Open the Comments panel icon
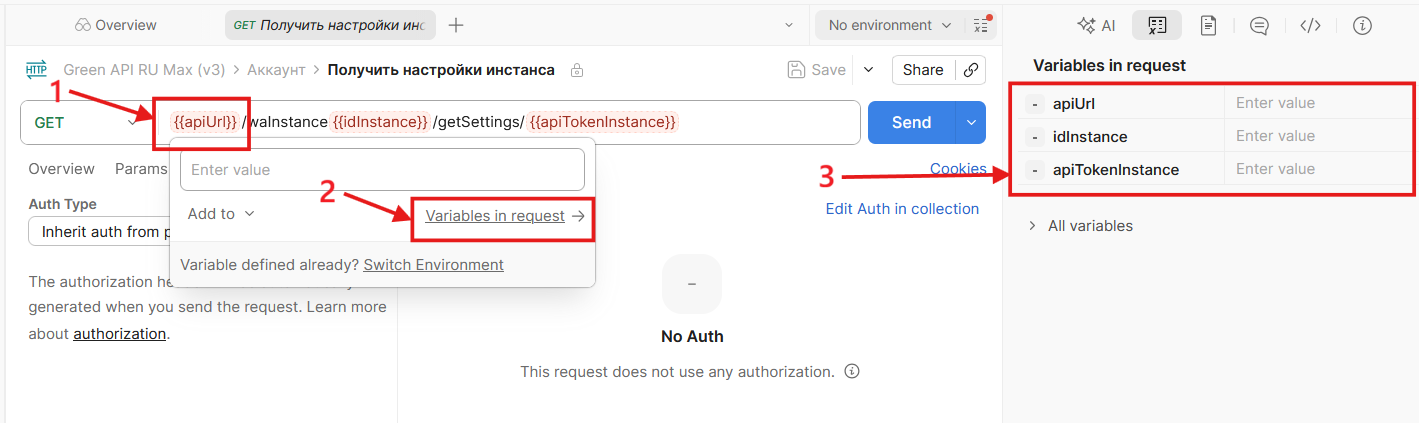1419x423 pixels. [1259, 26]
